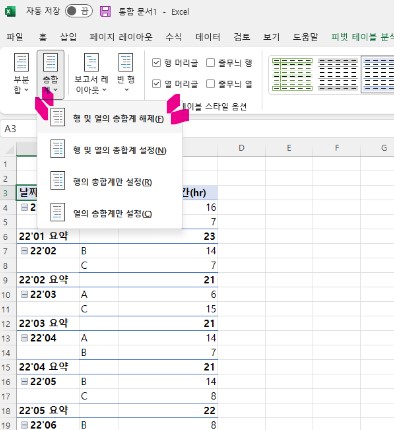Collapse the 22'04 group with minus button
This screenshot has width=394, height=430.
24,338
